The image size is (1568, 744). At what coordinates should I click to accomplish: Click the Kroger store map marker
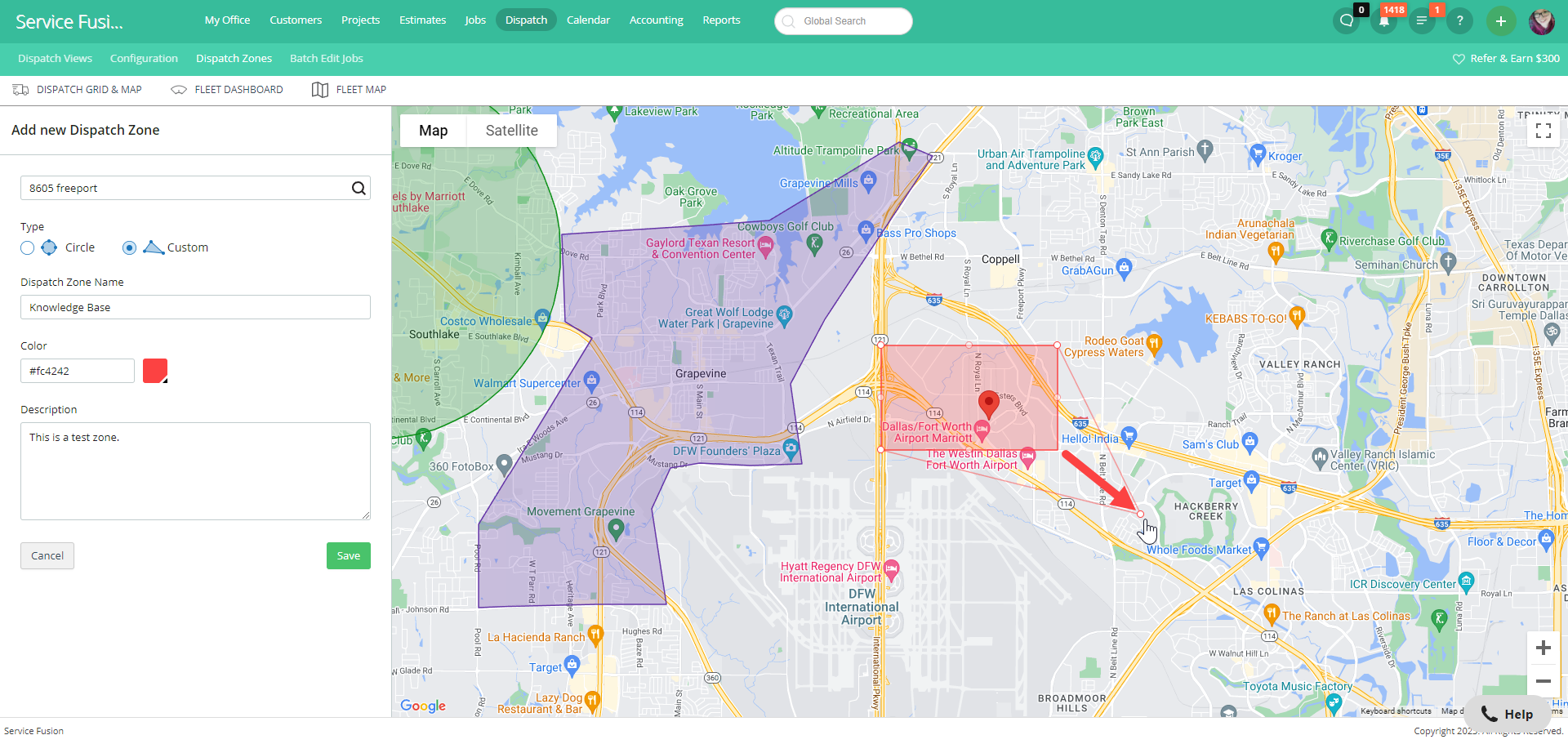point(1258,153)
